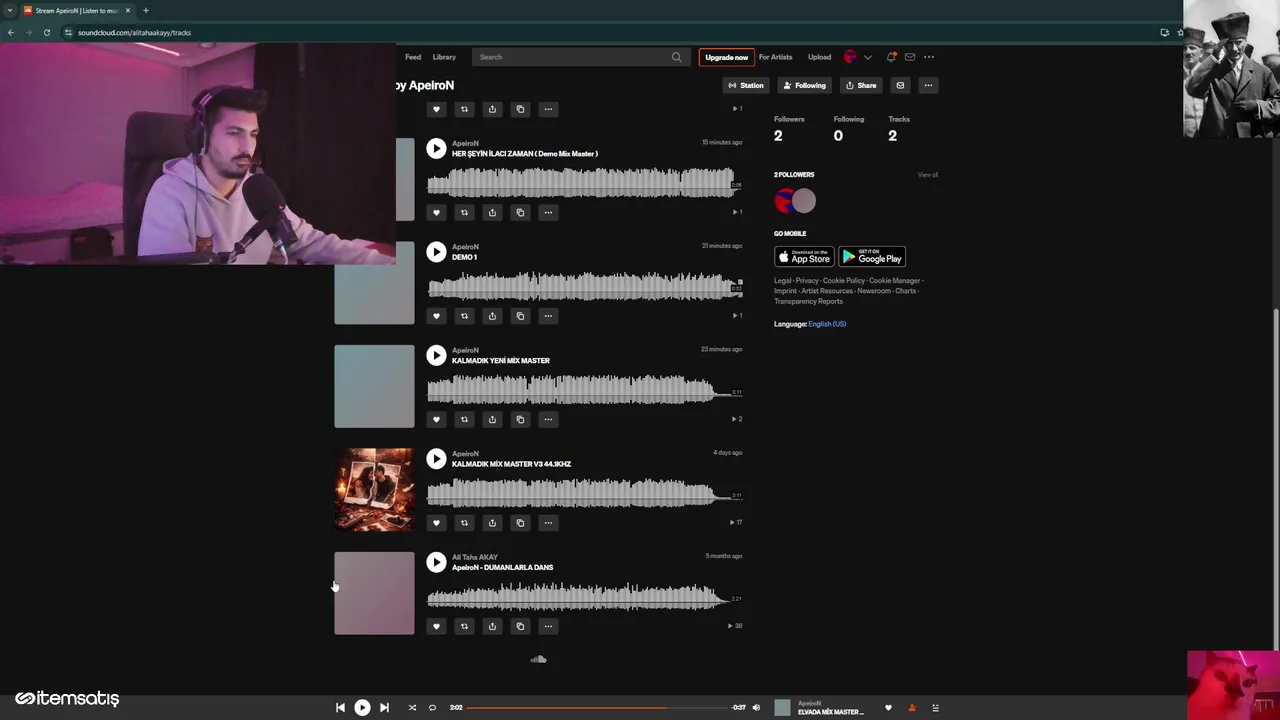This screenshot has width=1280, height=720.
Task: Share KALMADIK MİX MASTER V3 44.1KHZ track
Action: coord(492,522)
